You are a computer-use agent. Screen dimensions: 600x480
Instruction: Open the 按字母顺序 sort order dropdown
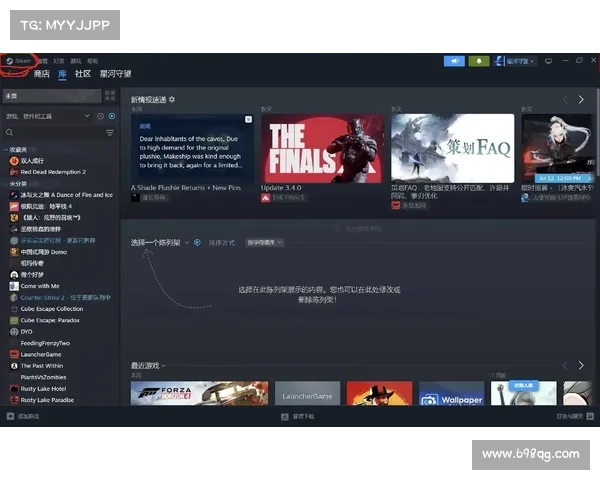pos(264,243)
